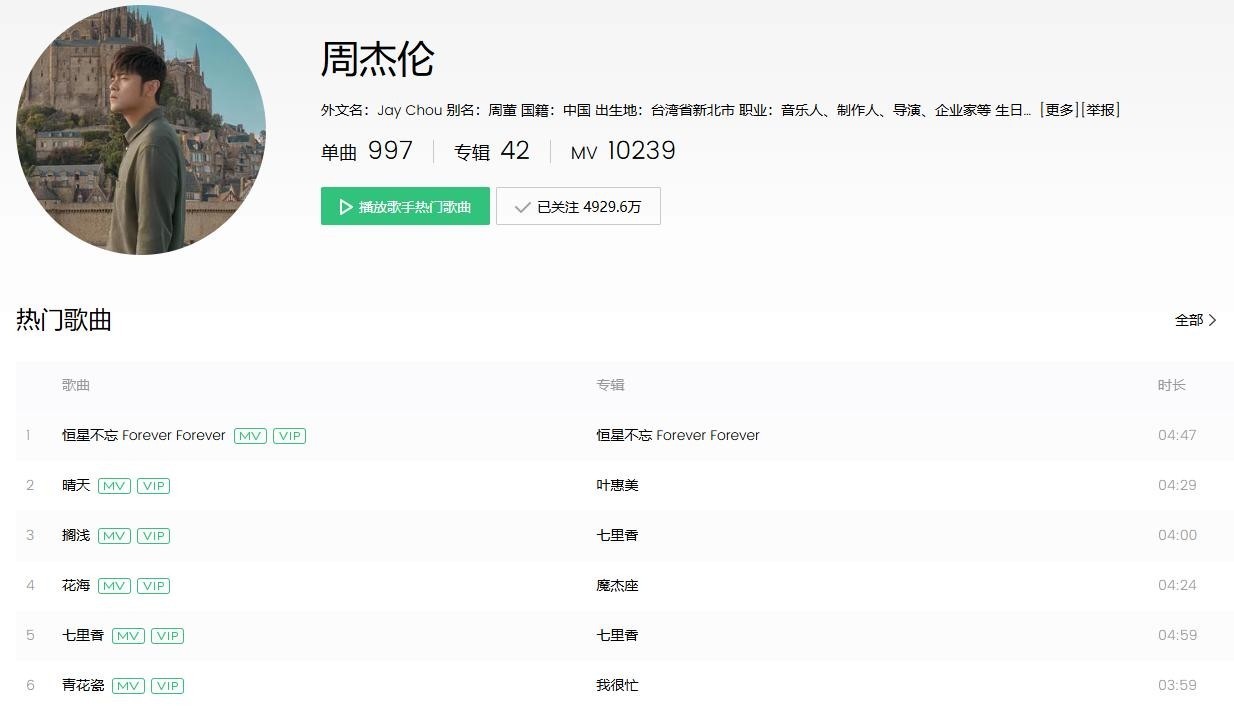Screen dimensions: 1234x706
Task: Open the MV badge for 七里香 song
Action: [x=128, y=636]
